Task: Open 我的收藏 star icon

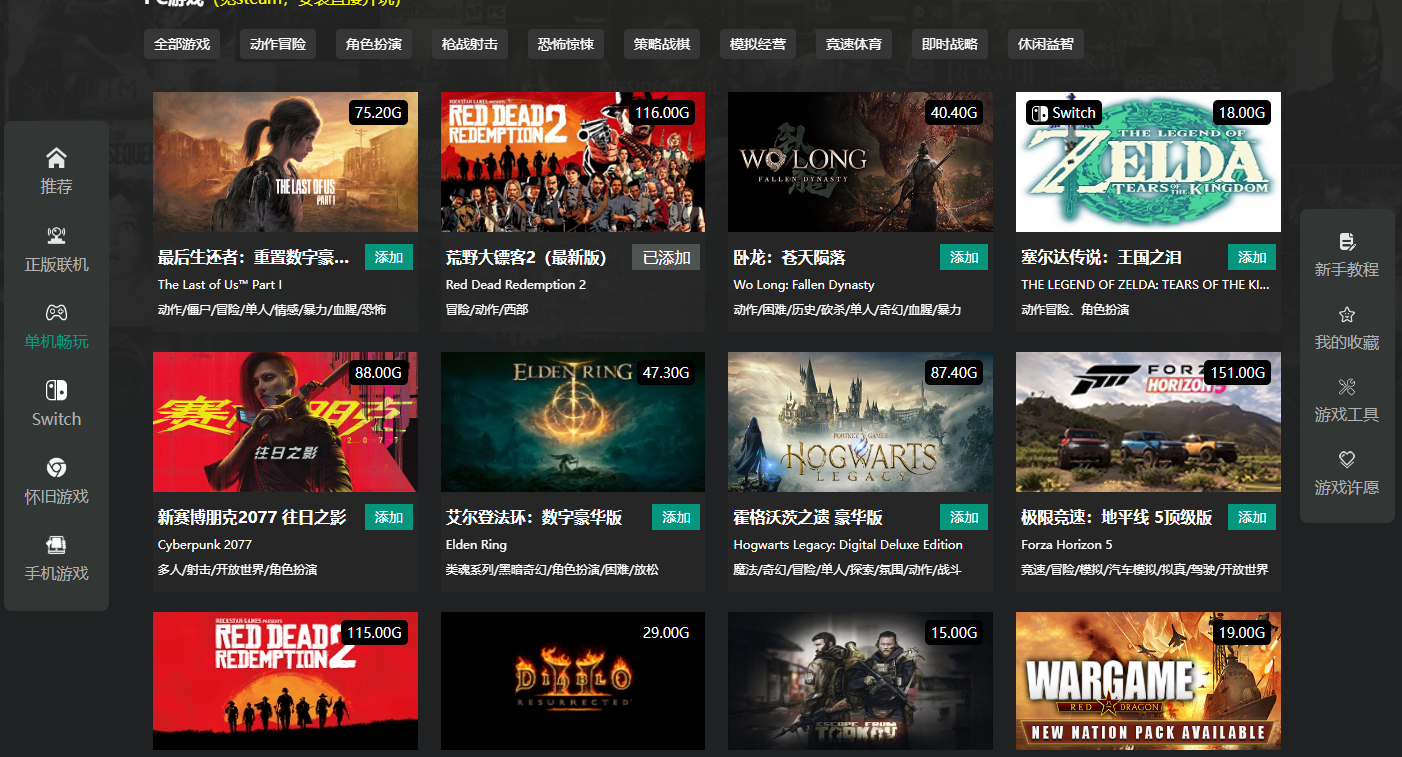Action: (x=1346, y=314)
